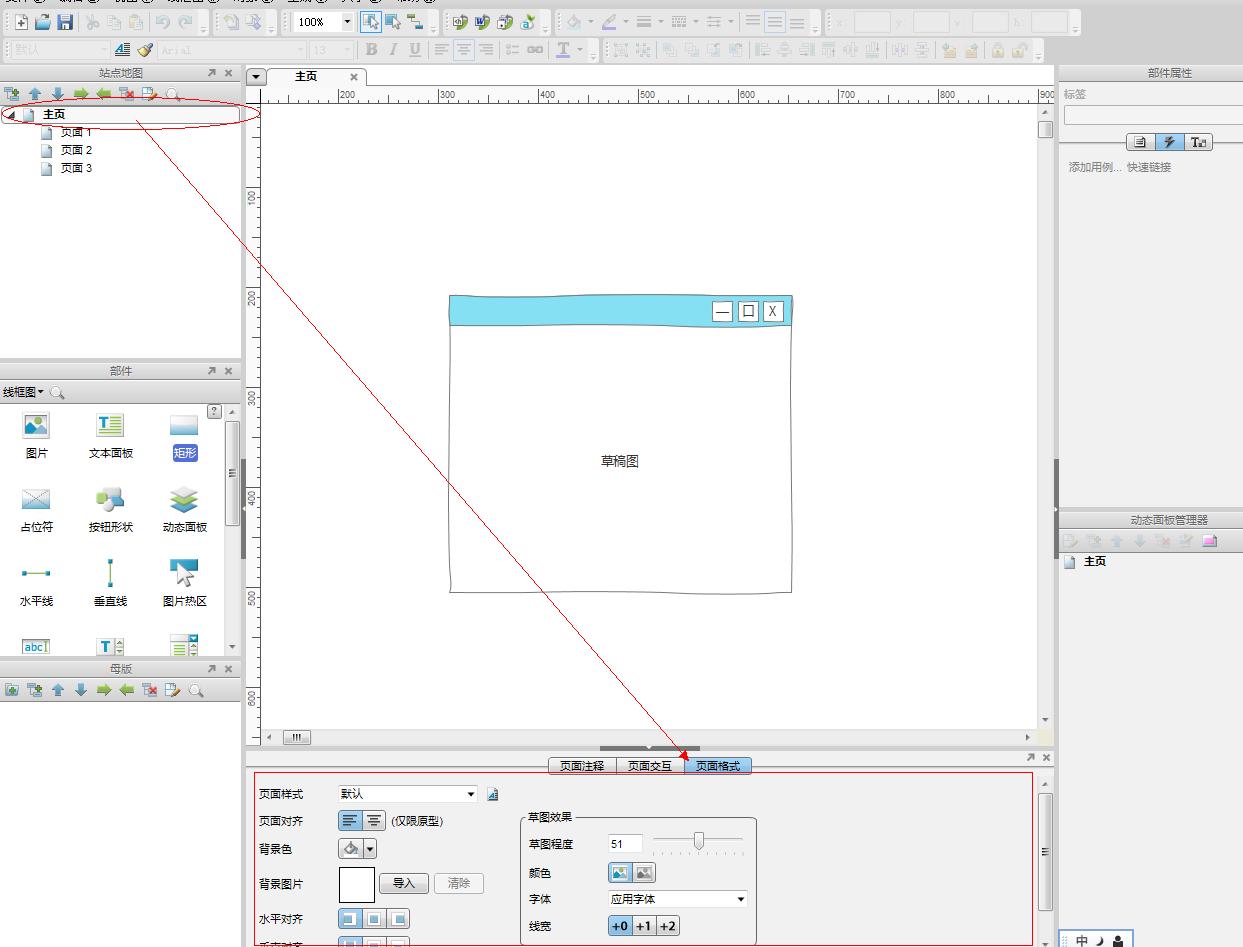
Task: Move sitemap page down with blue arrow
Action: (x=58, y=94)
